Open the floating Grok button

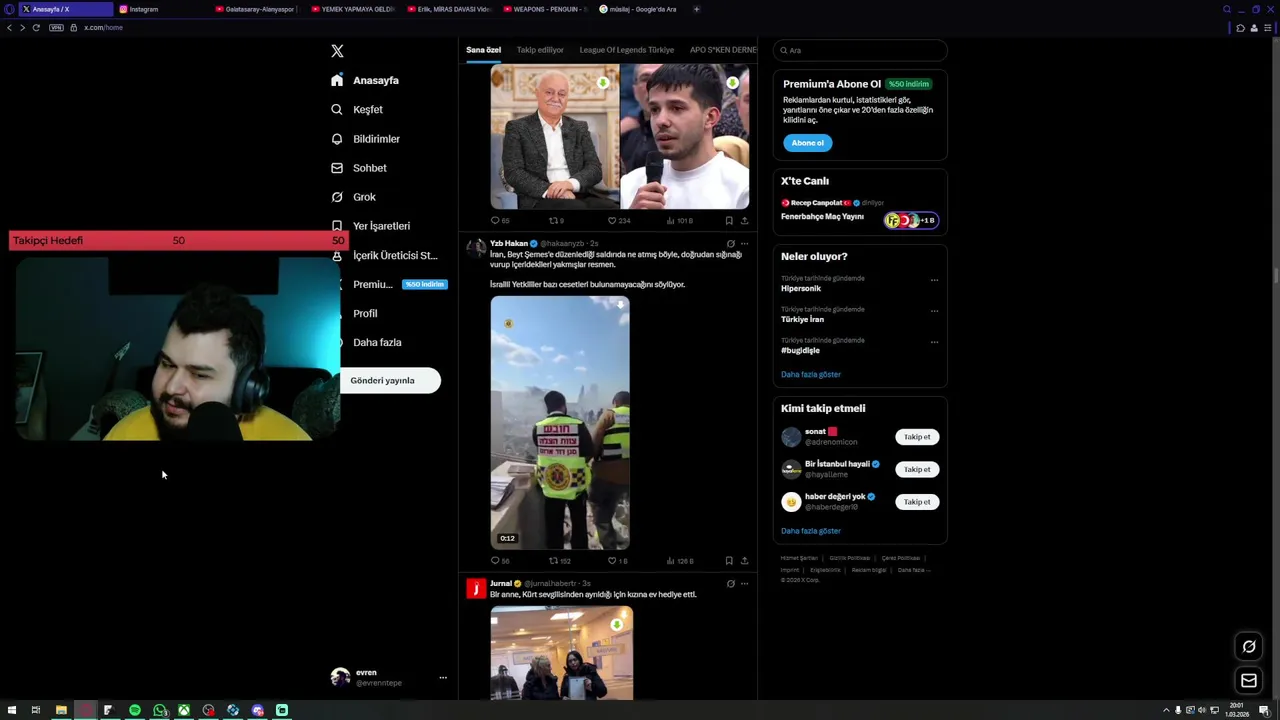(x=1249, y=646)
